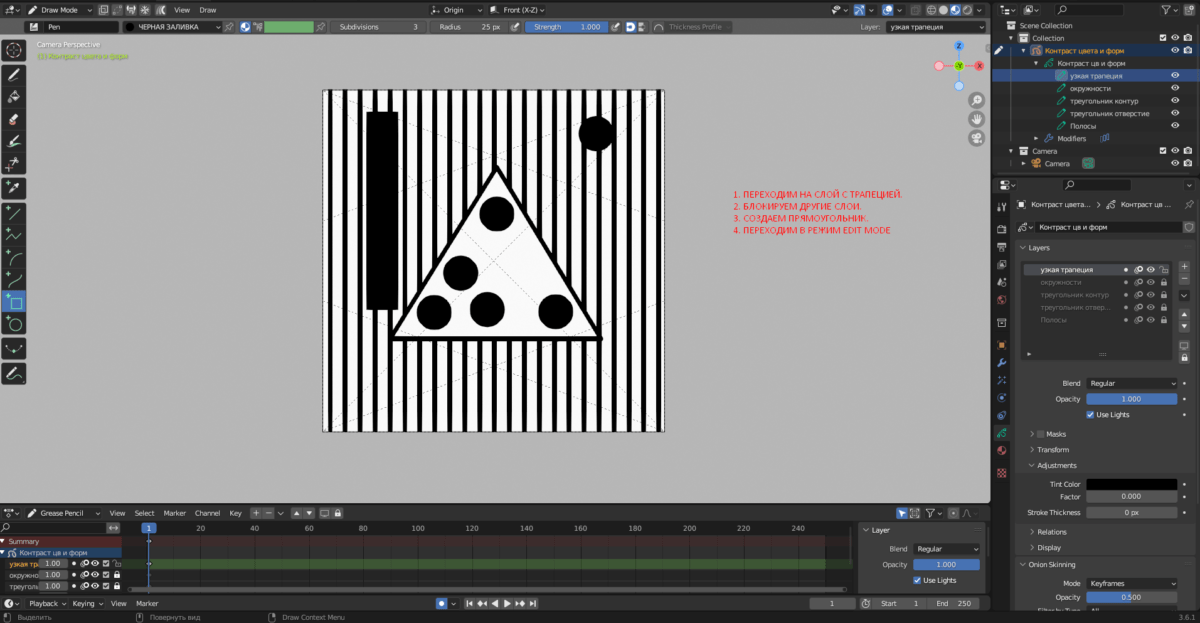Select the Annotate tool
This screenshot has width=1200, height=623.
[x=14, y=373]
